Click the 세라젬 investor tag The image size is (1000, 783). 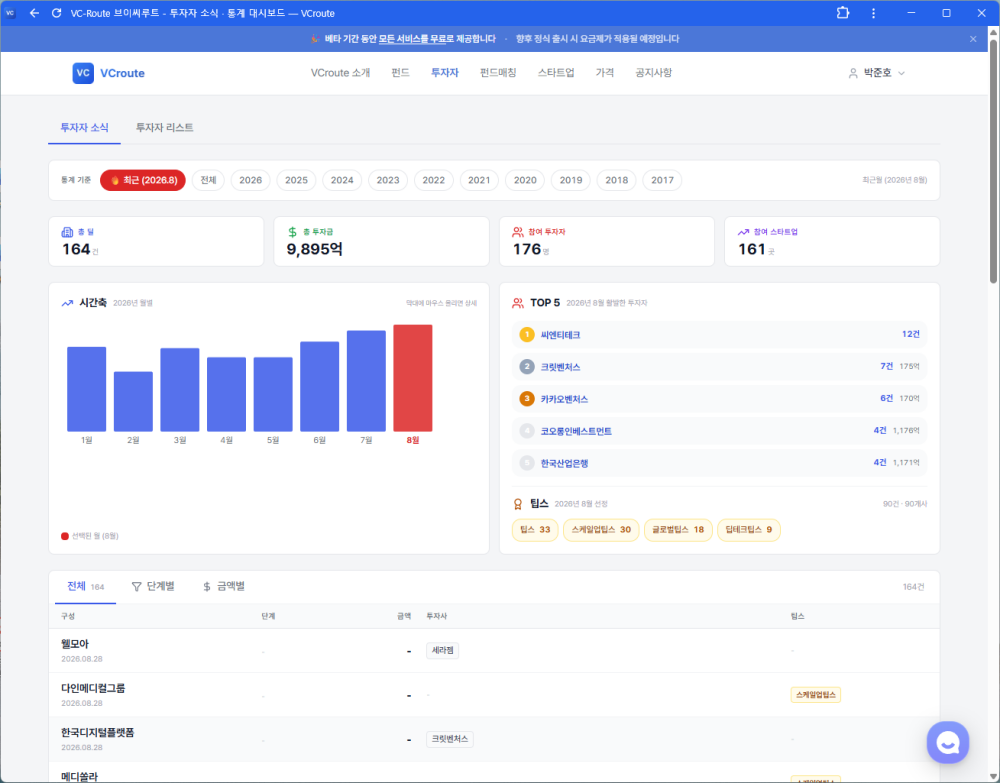443,651
